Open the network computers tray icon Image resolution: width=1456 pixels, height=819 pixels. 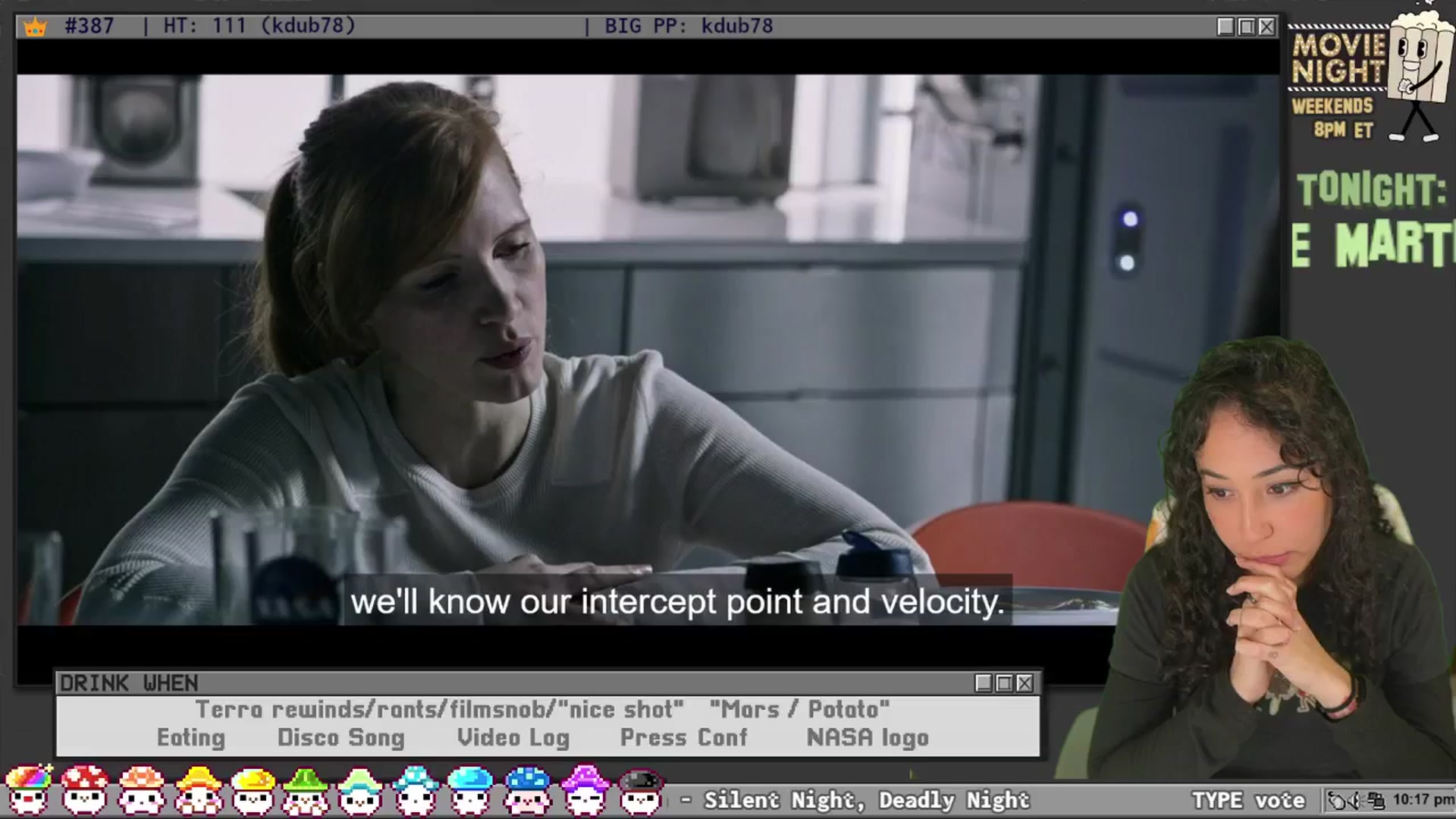1376,800
